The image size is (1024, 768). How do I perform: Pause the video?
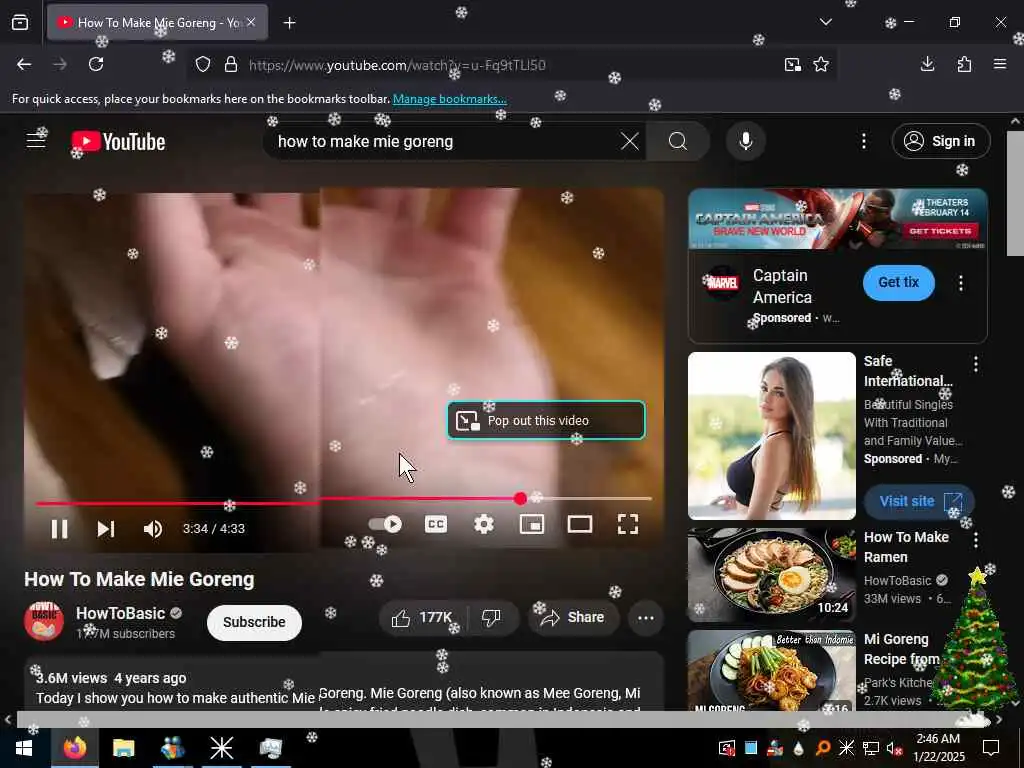click(x=59, y=528)
